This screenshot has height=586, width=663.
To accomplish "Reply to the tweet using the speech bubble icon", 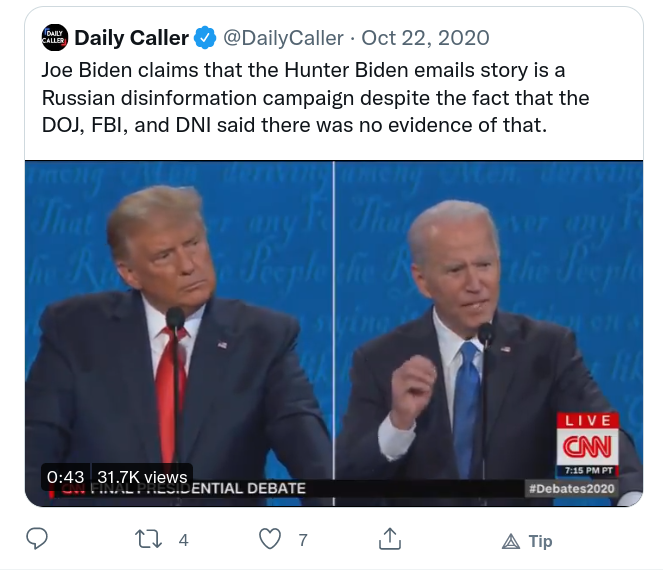I will tap(38, 540).
